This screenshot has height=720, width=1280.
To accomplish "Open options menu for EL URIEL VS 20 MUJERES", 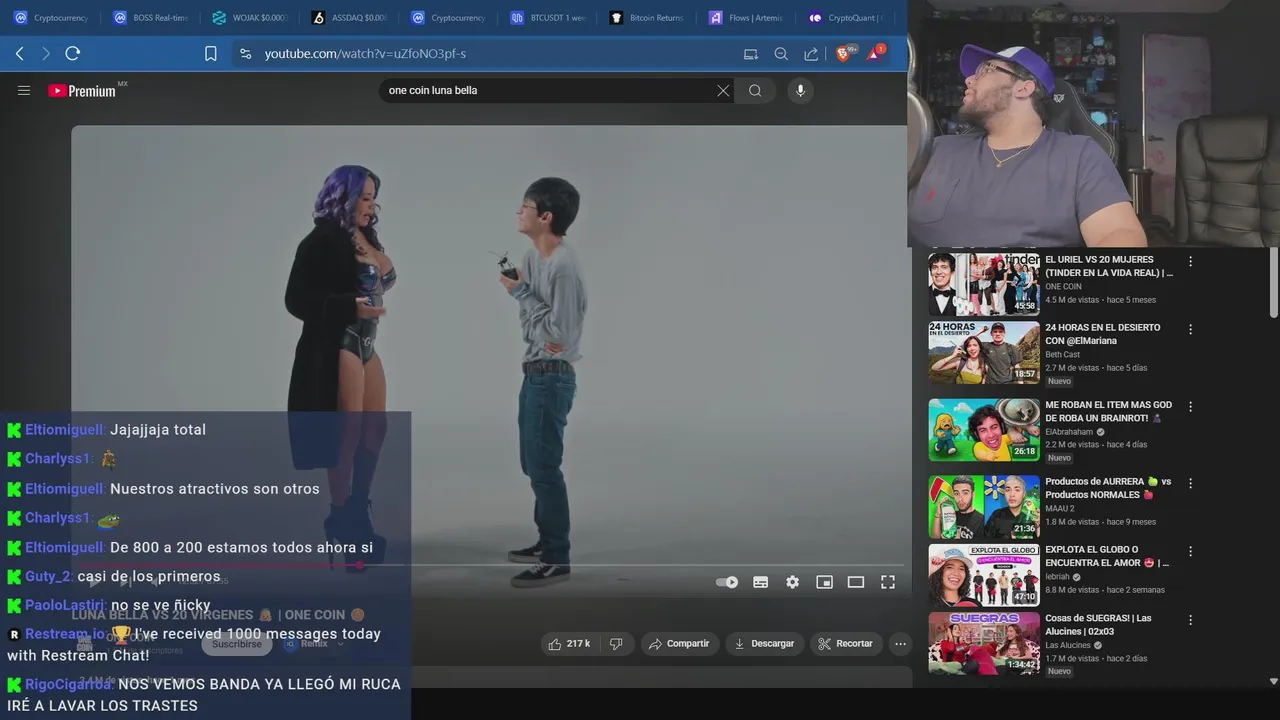I will pyautogui.click(x=1190, y=261).
